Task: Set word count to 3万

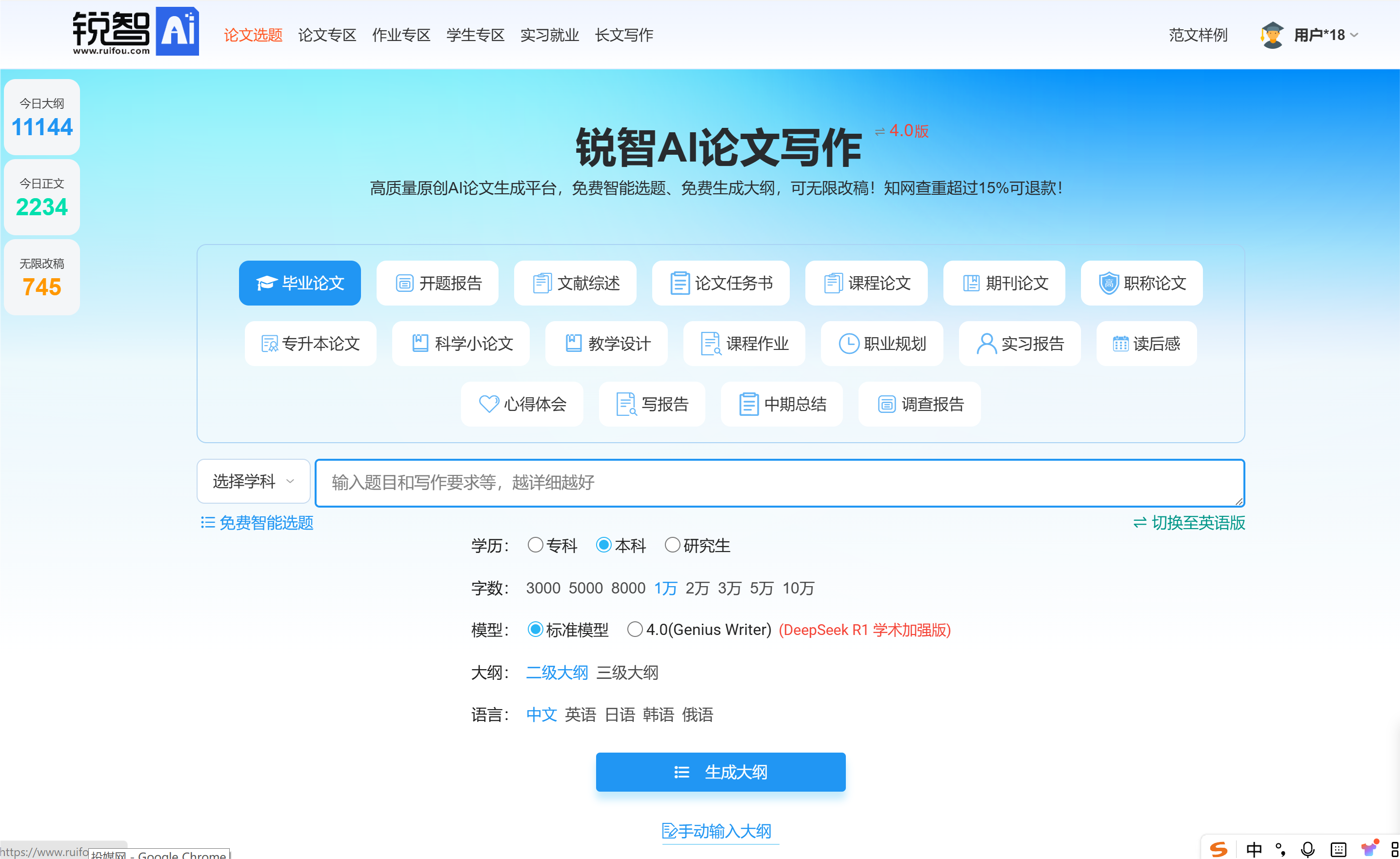Action: pos(730,588)
